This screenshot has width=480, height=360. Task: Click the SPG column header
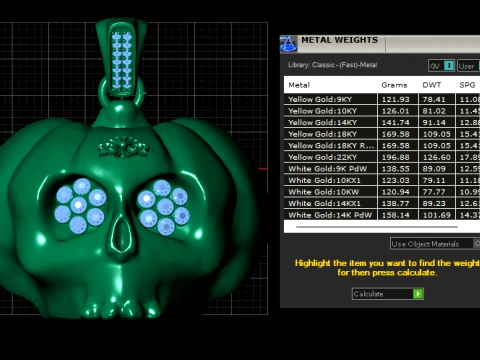pyautogui.click(x=467, y=85)
